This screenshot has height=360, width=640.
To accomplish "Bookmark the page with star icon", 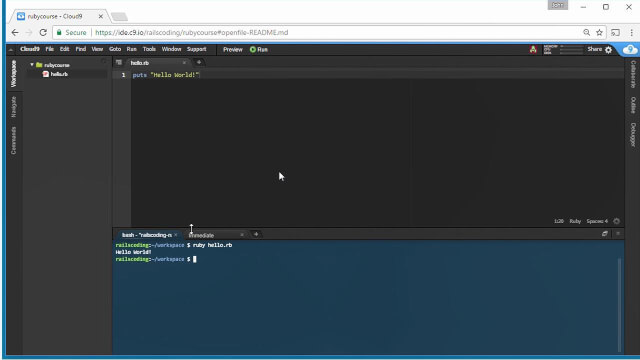I will (x=599, y=33).
